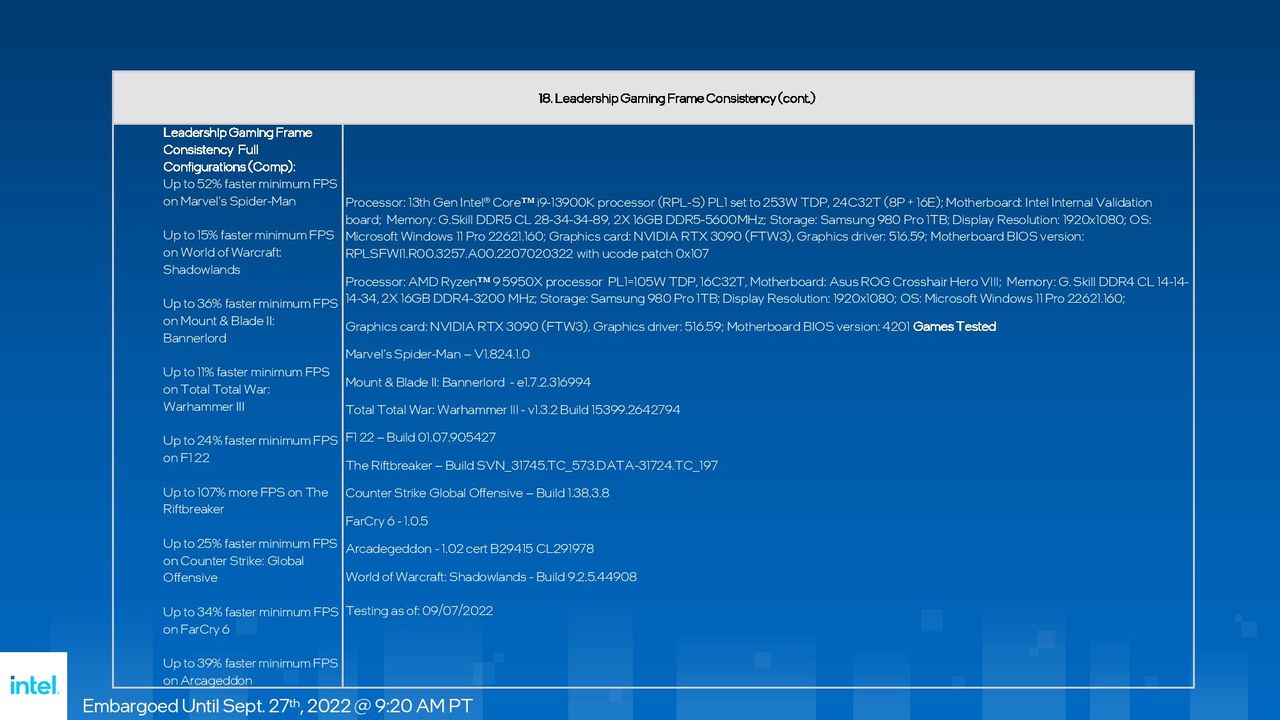
Task: Click 'F1 22 – Build 01.07.905427' line
Action: [x=421, y=437]
